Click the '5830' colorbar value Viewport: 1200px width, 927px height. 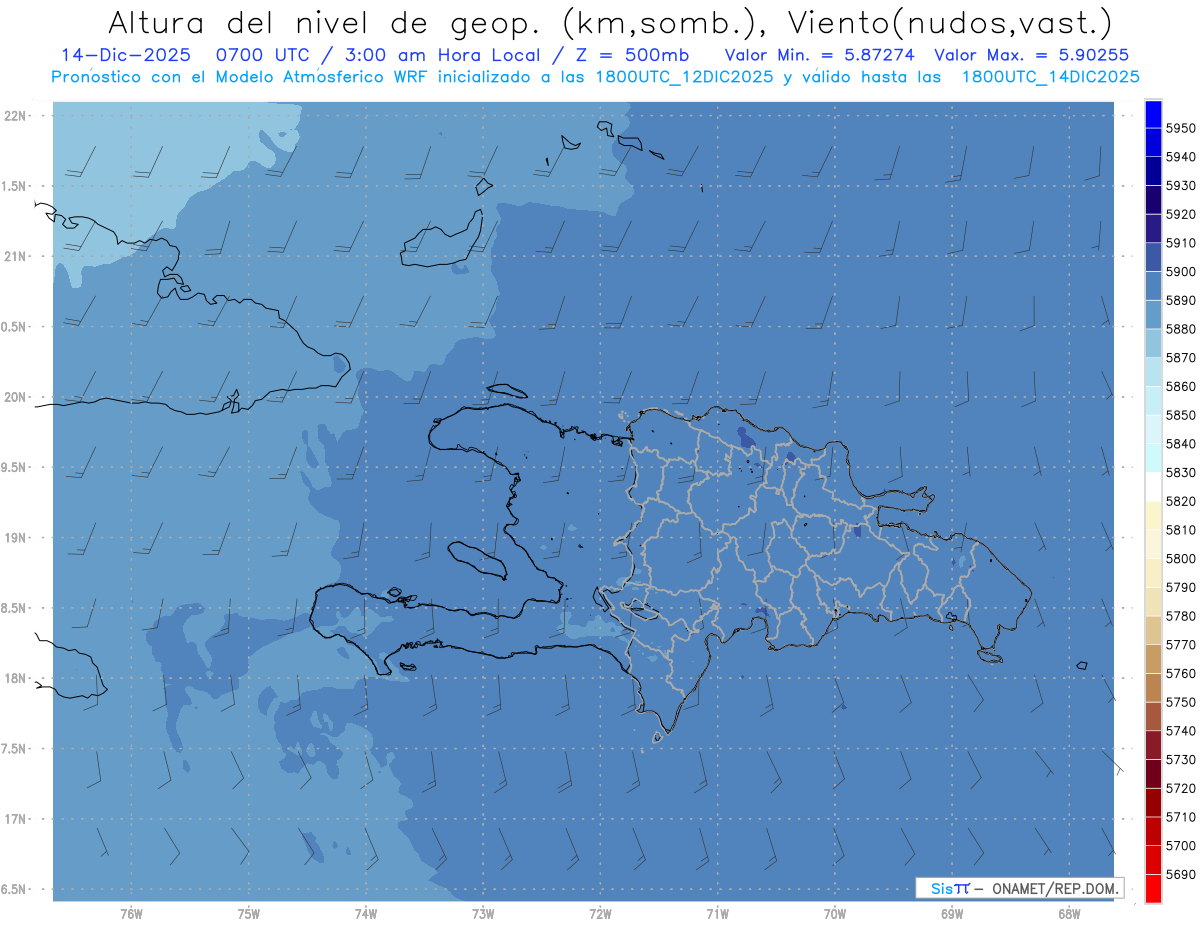click(1181, 473)
